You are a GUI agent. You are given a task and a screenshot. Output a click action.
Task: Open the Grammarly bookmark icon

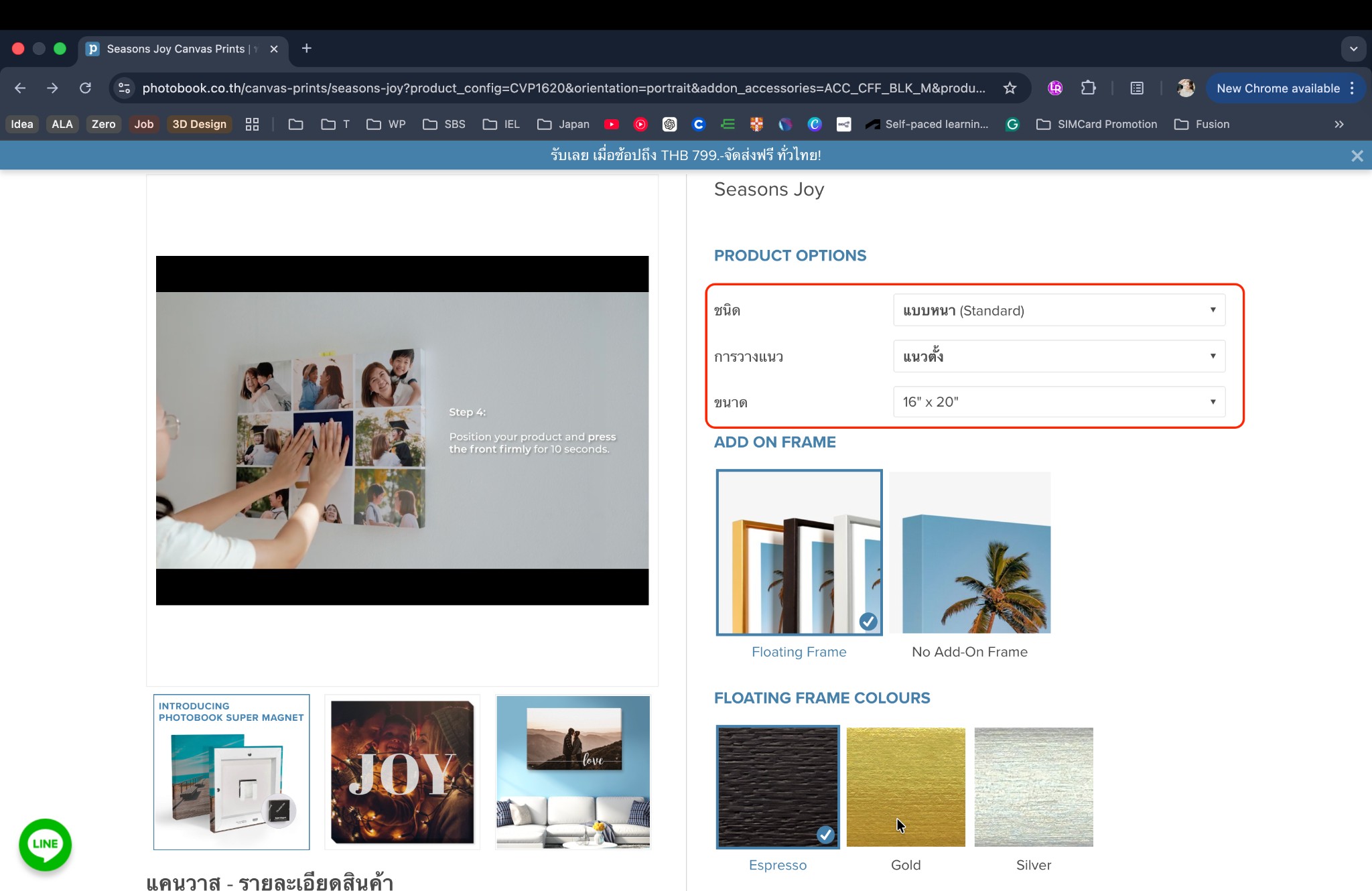[1012, 125]
